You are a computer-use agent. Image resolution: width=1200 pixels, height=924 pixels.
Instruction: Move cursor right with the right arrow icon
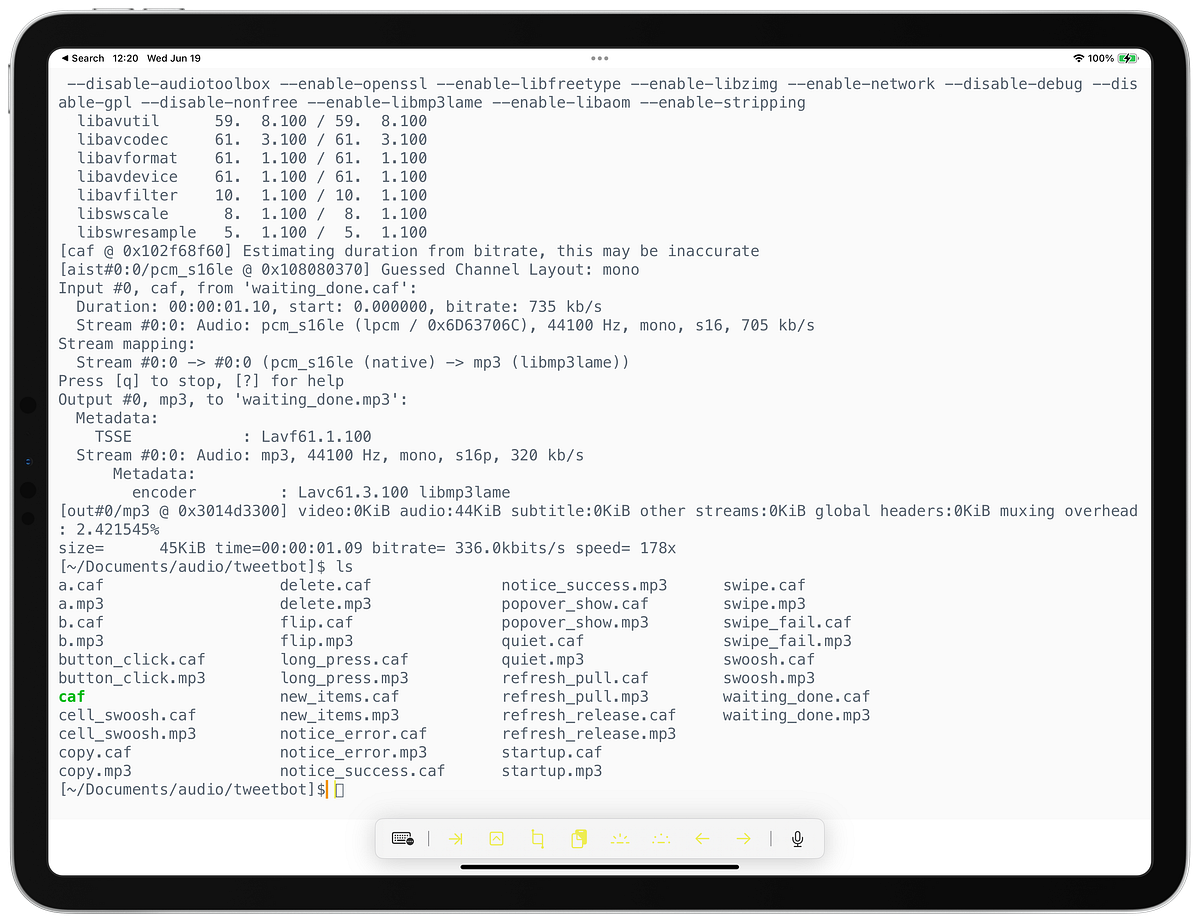[x=743, y=839]
